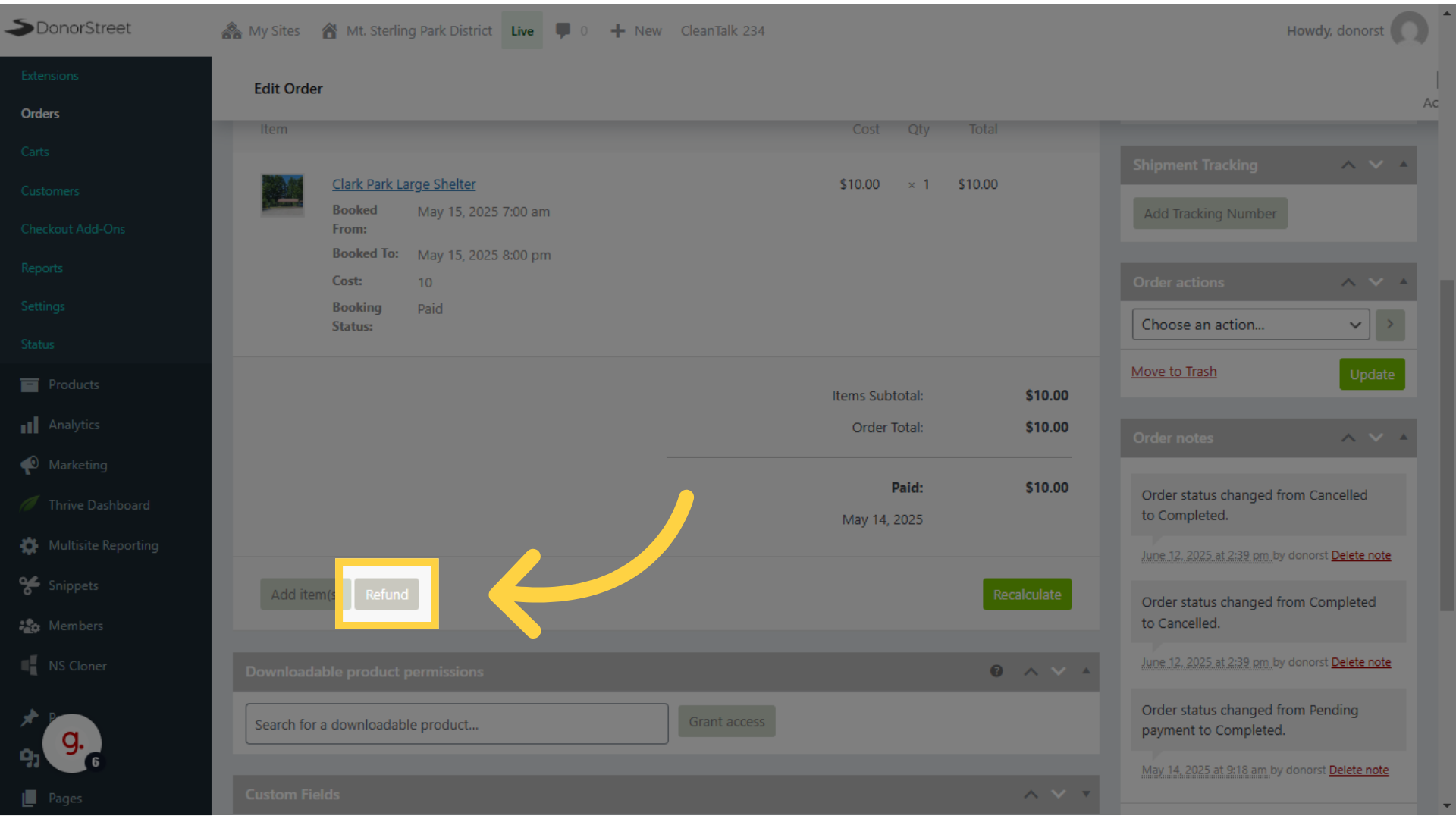Move Order notes panel down
1456x819 pixels.
pyautogui.click(x=1376, y=438)
